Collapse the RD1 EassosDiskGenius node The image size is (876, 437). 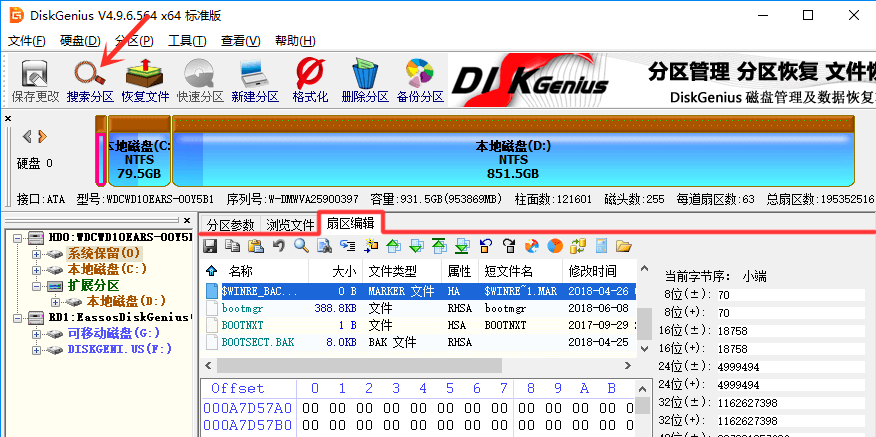click(17, 318)
